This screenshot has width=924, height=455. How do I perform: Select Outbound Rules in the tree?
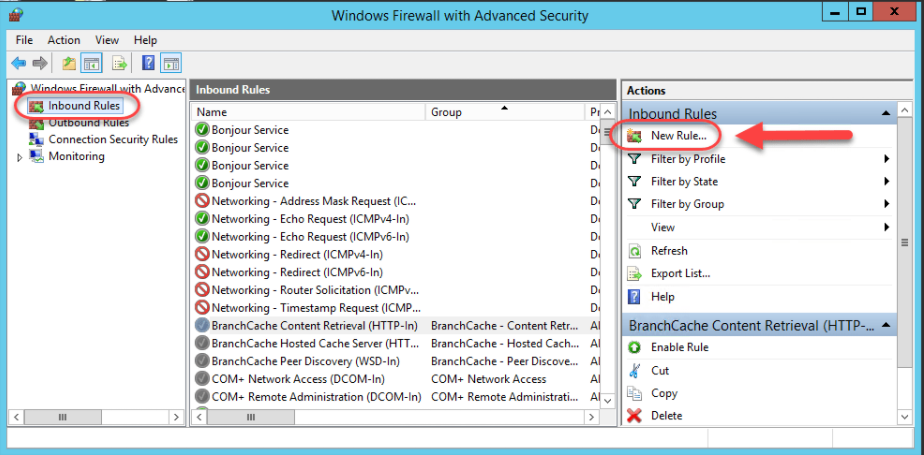click(88, 123)
